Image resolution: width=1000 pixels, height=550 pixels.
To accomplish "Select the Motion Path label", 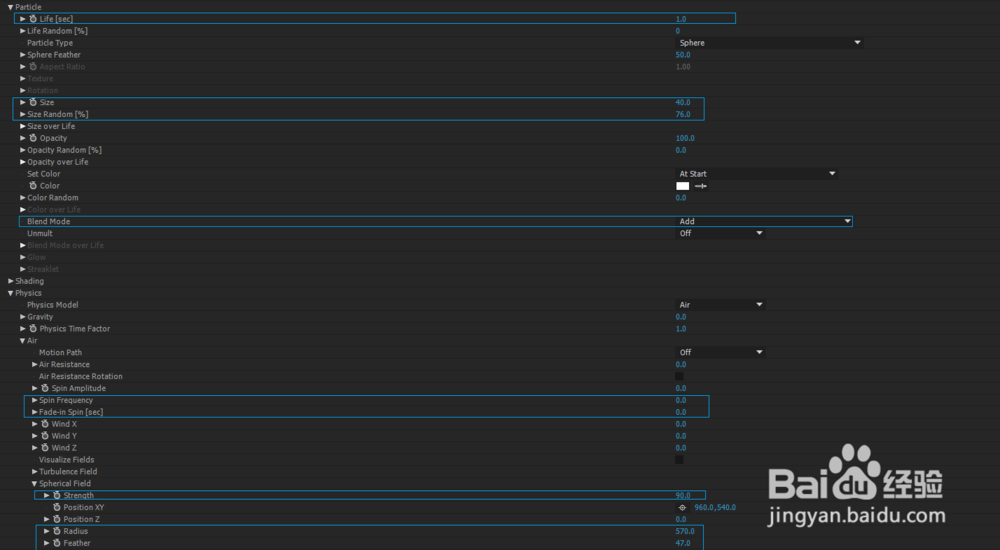I will tap(61, 352).
